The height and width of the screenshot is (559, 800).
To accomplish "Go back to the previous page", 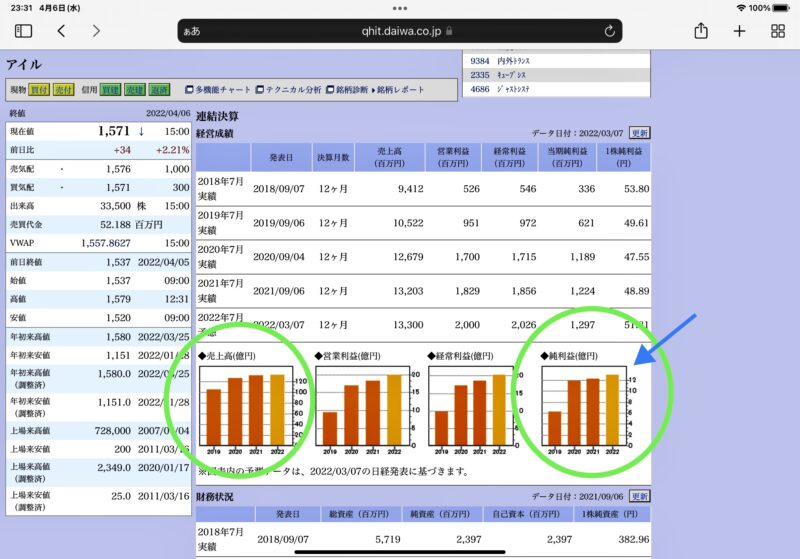I will pos(61,31).
